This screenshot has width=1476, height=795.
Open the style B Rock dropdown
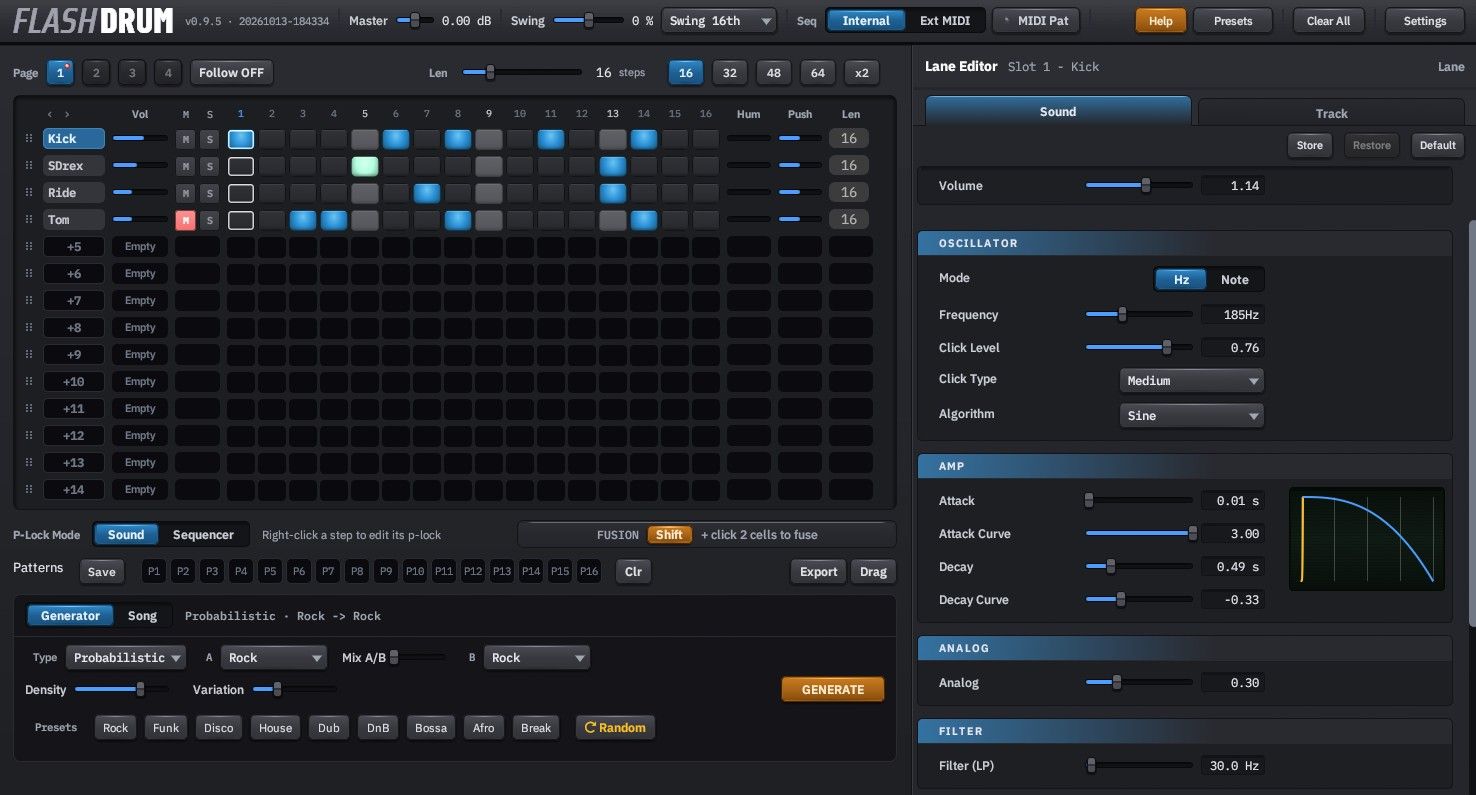click(537, 658)
